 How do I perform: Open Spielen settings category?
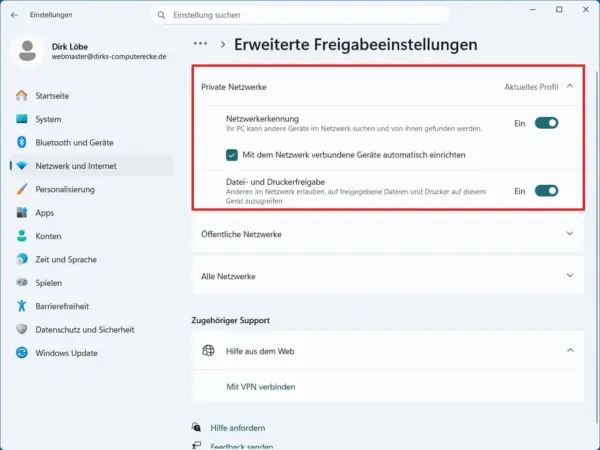click(92, 282)
